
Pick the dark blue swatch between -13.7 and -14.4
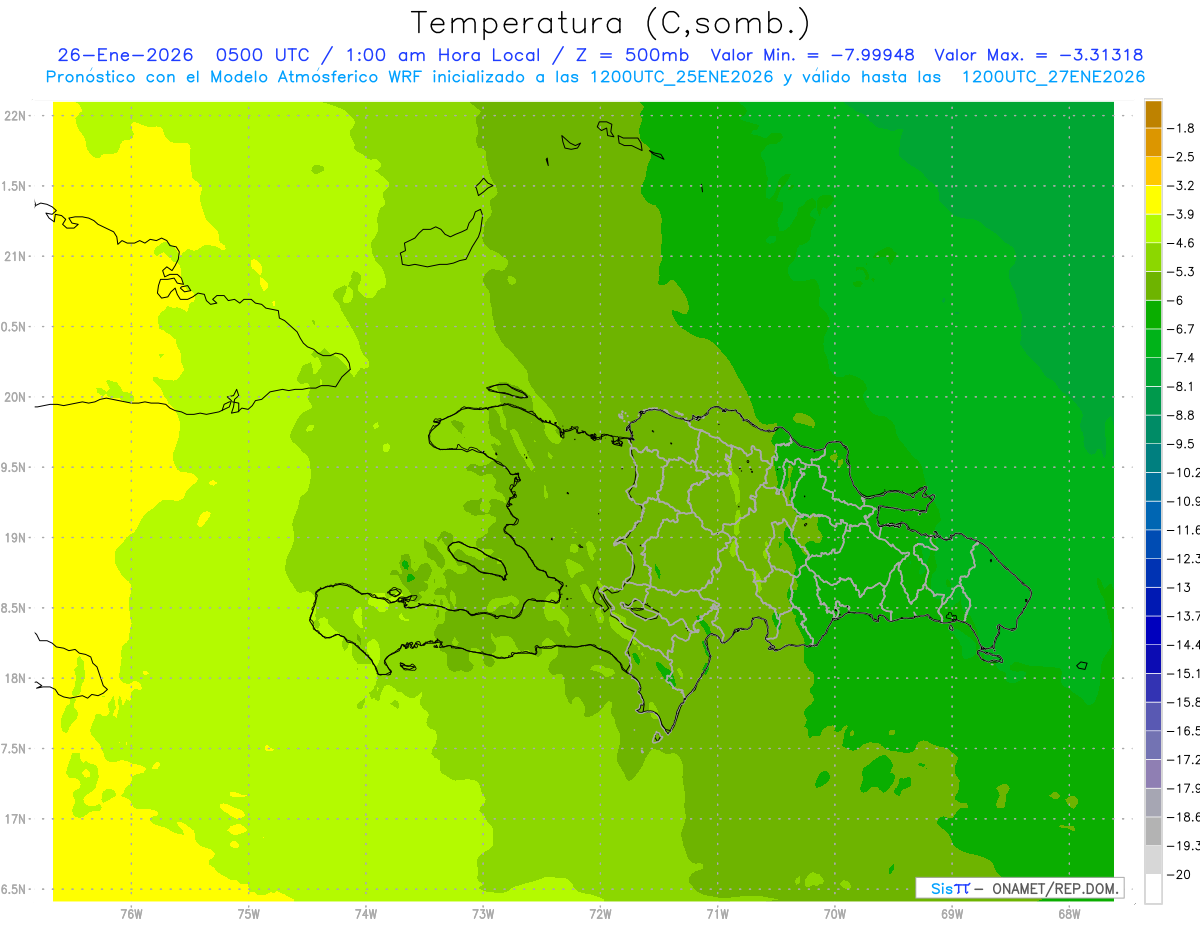pos(1153,630)
